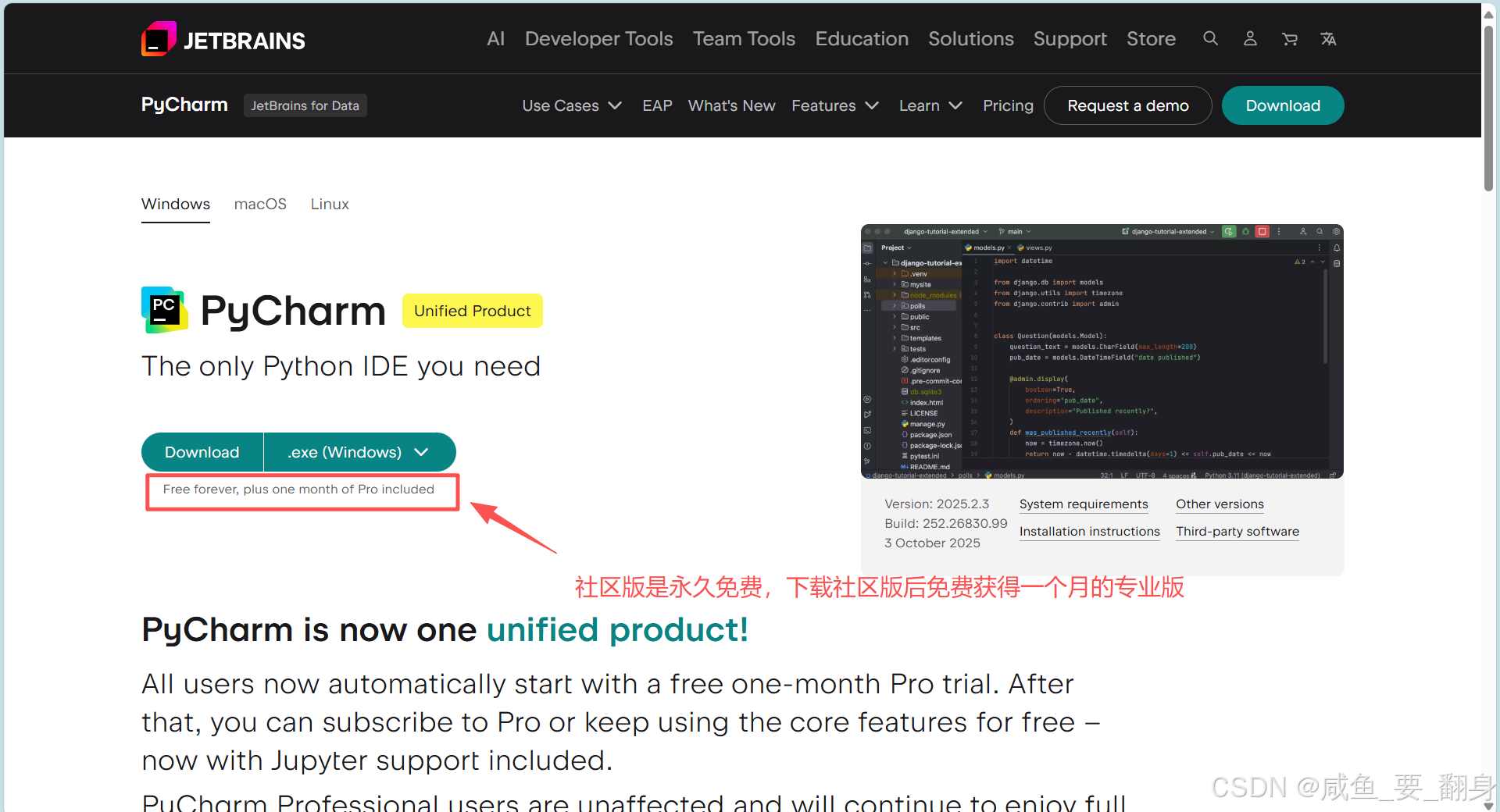The width and height of the screenshot is (1500, 812).
Task: Open the shopping cart icon
Action: tap(1289, 38)
